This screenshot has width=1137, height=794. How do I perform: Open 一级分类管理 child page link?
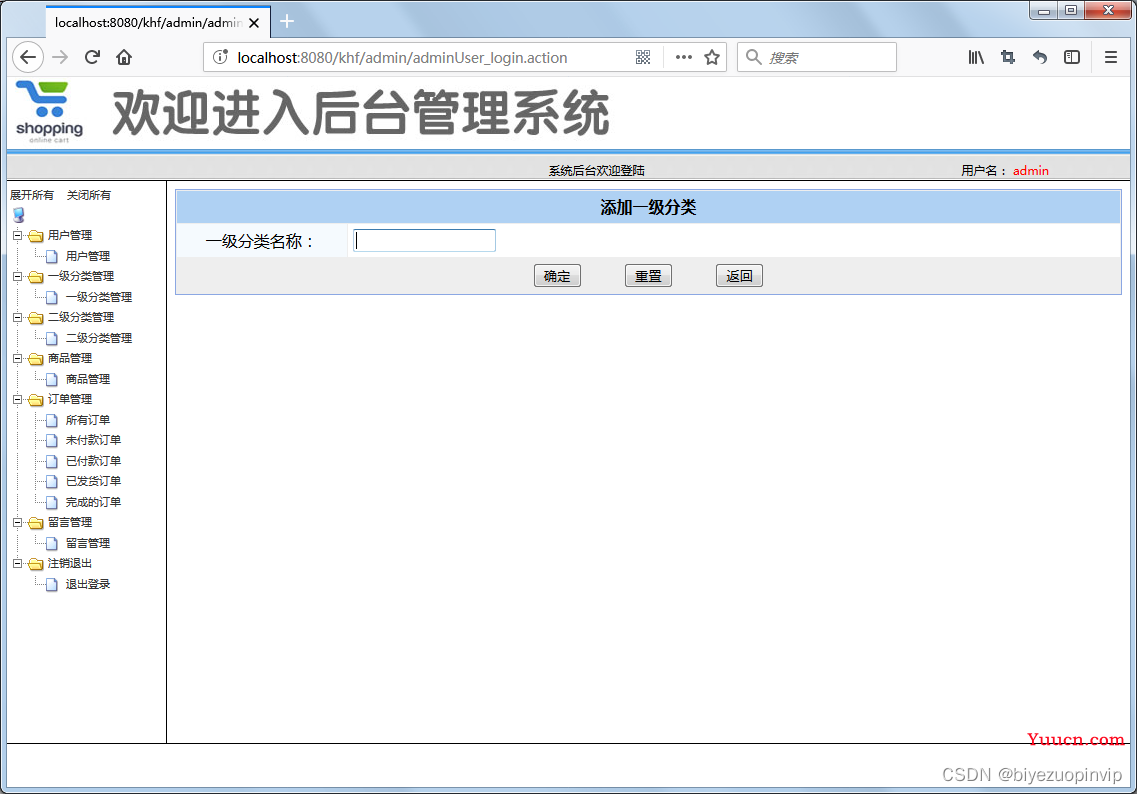(x=99, y=297)
